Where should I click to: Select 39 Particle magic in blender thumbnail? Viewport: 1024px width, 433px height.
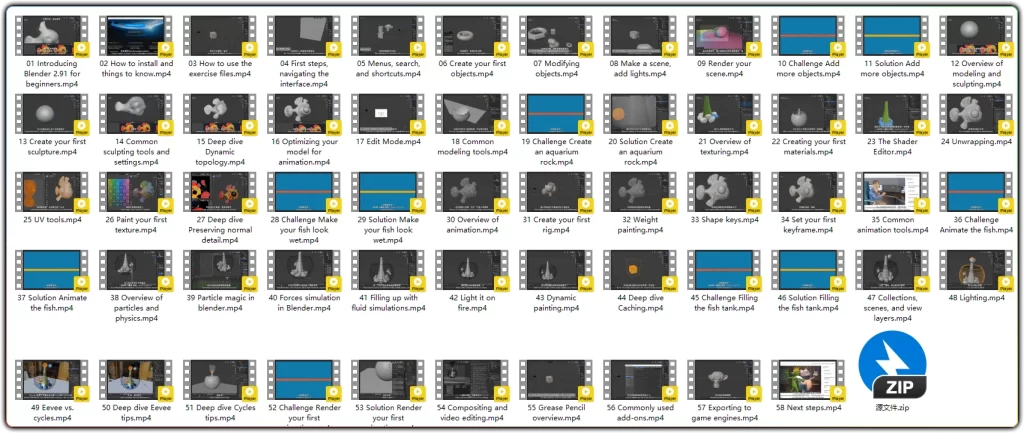click(x=220, y=270)
